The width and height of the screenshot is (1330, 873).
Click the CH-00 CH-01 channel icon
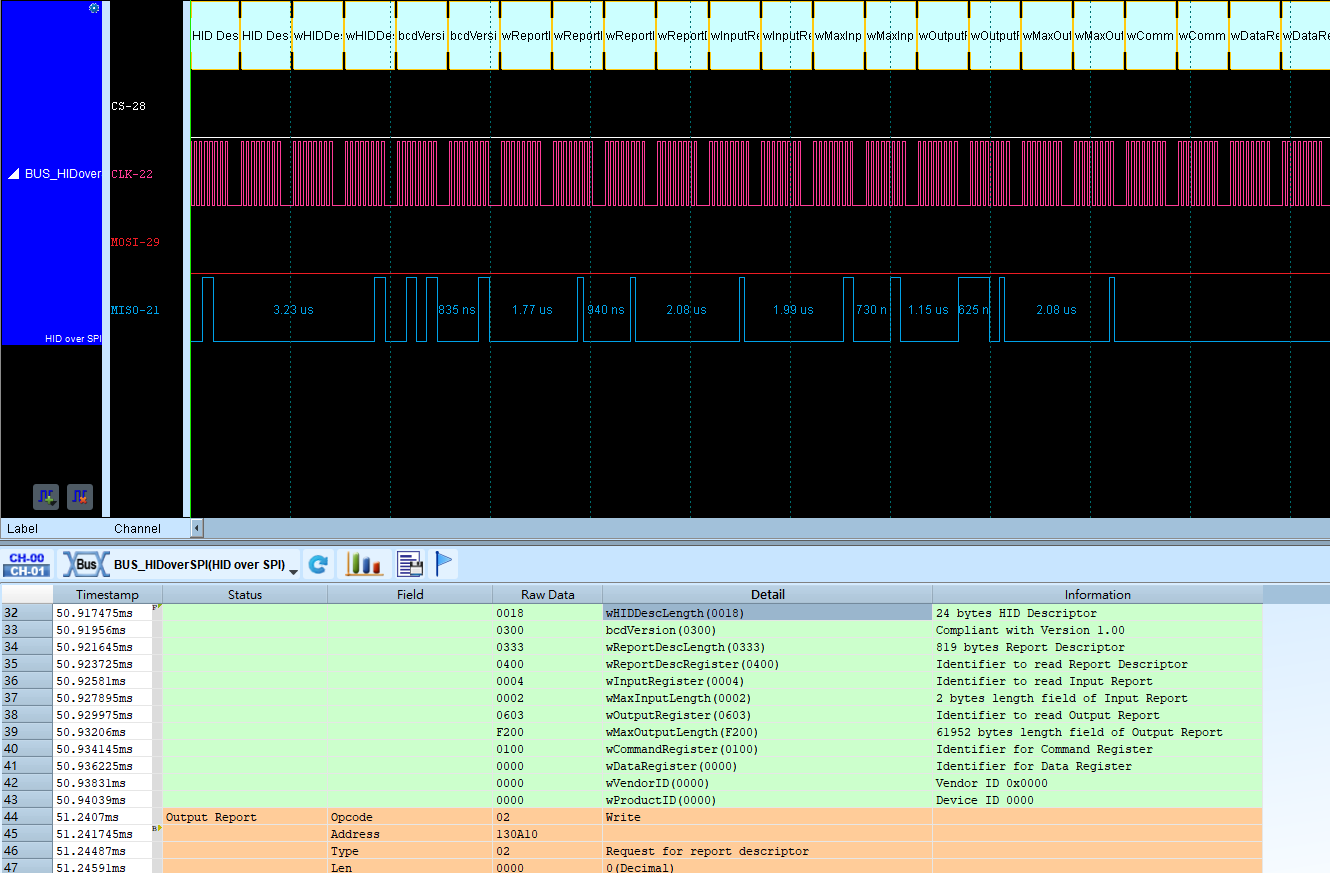pos(25,565)
